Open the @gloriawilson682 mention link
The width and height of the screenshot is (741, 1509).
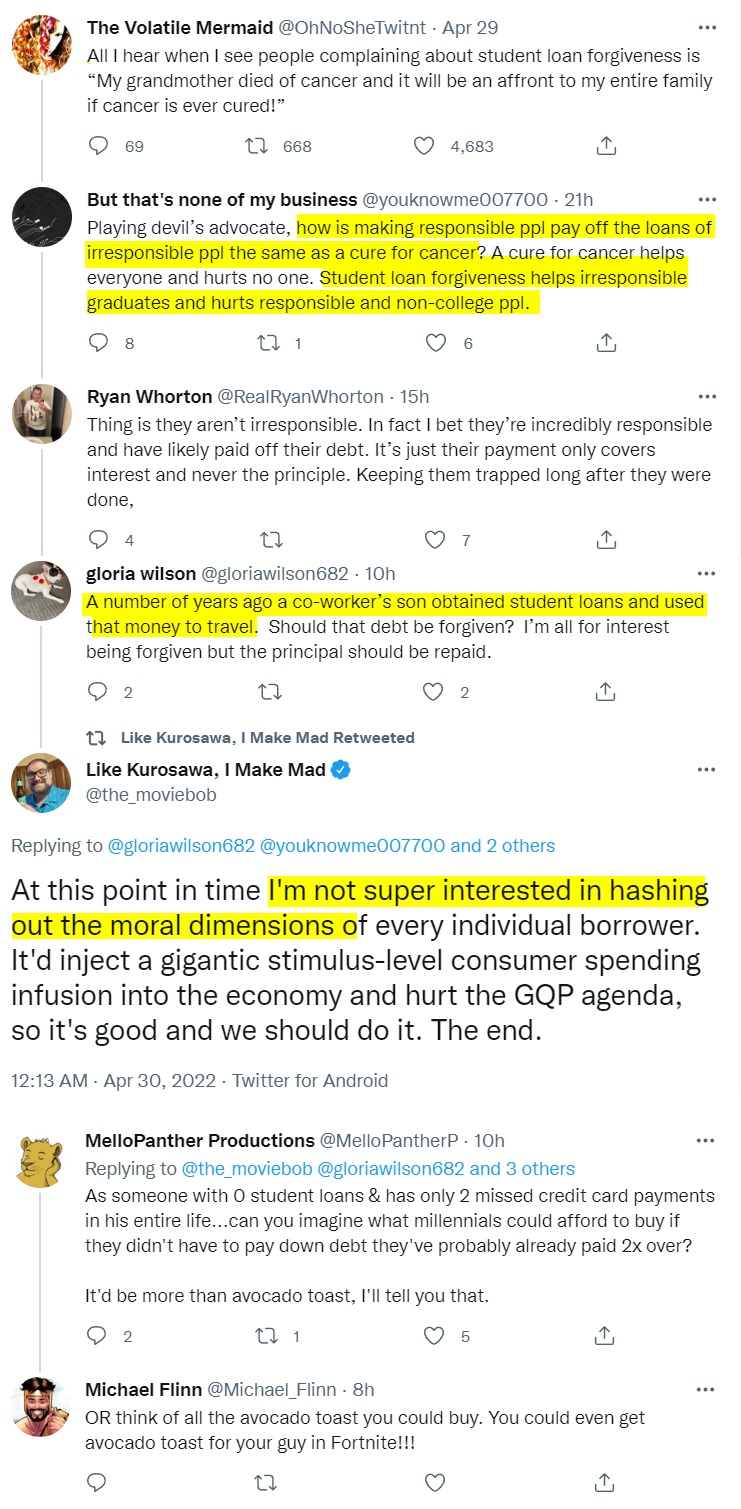click(181, 845)
